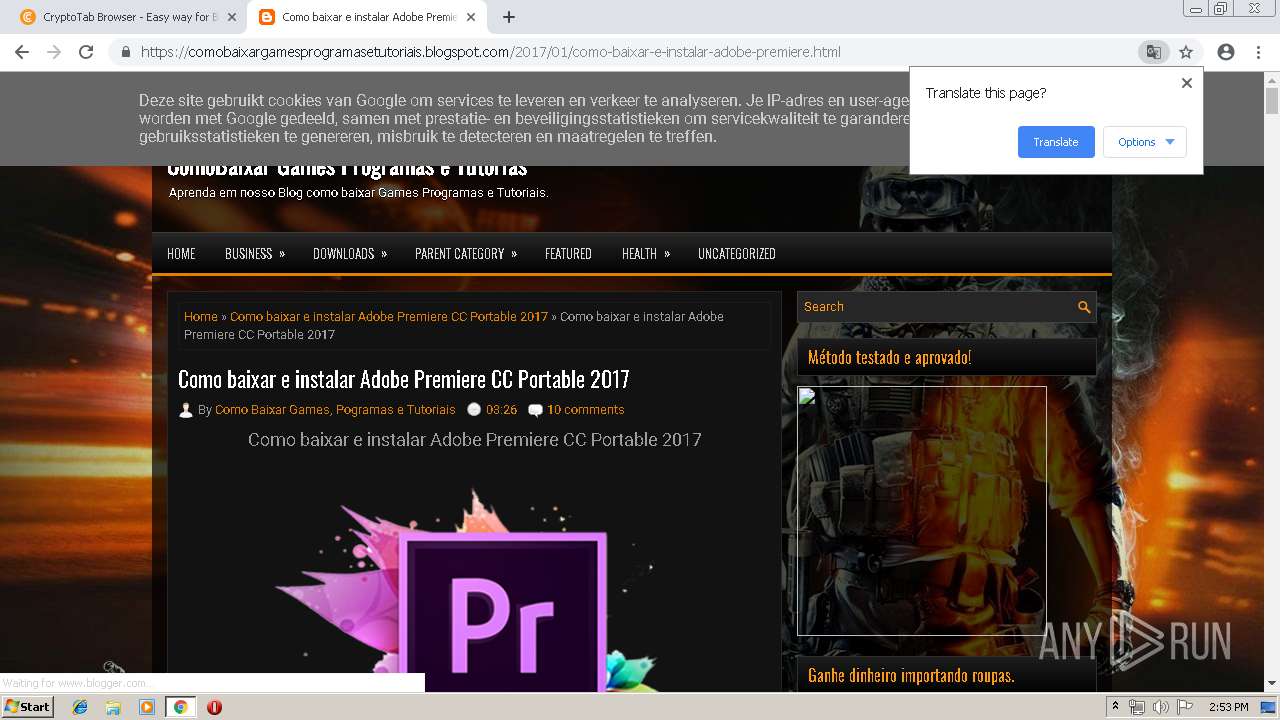Open UNCATEGORIZED menu item
This screenshot has width=1280, height=720.
[737, 253]
